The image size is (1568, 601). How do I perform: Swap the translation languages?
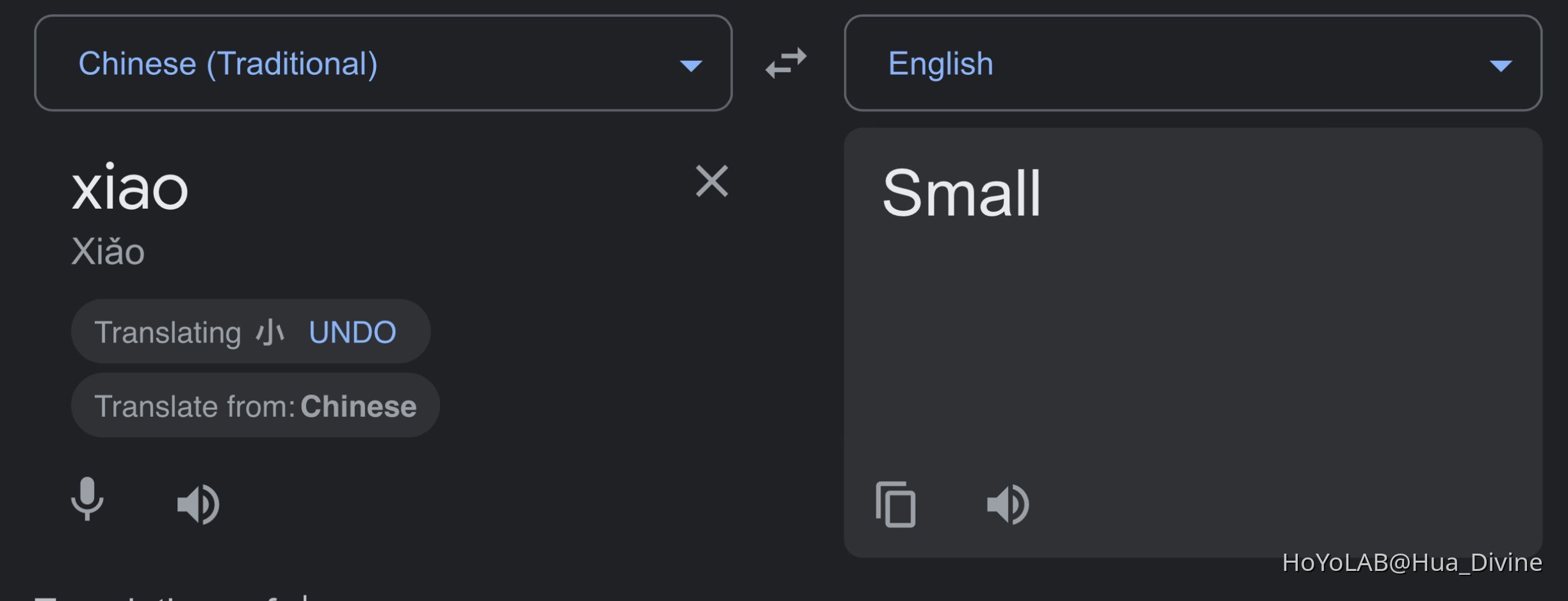click(x=787, y=63)
